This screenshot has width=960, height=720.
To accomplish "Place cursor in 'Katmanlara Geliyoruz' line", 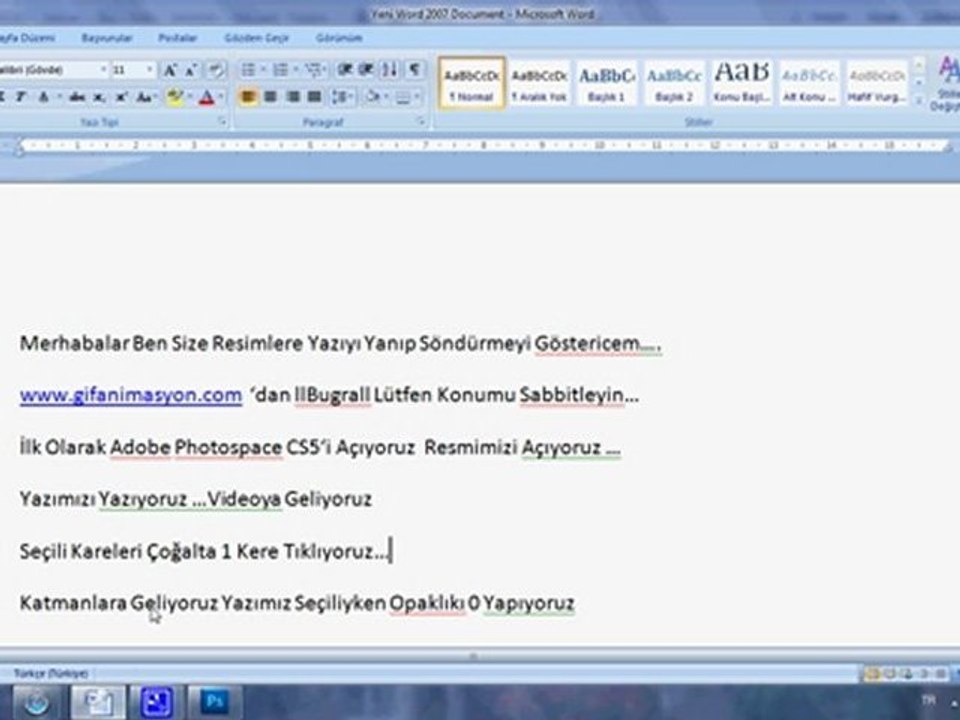I will coord(297,604).
